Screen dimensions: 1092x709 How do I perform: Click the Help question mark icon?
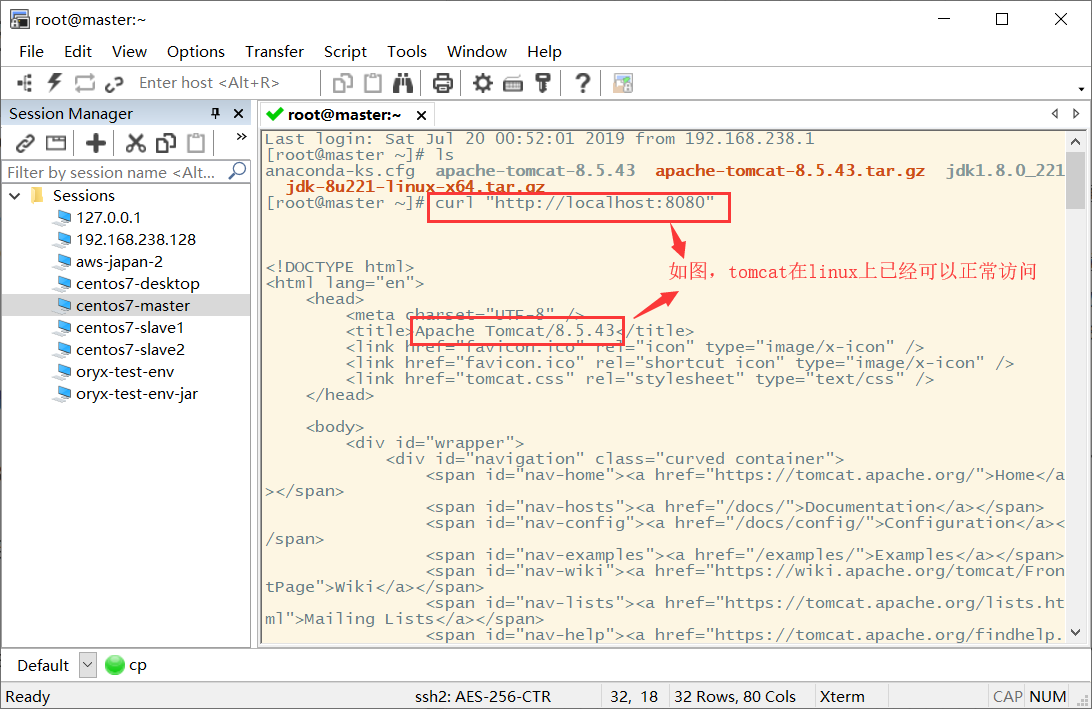coord(582,84)
